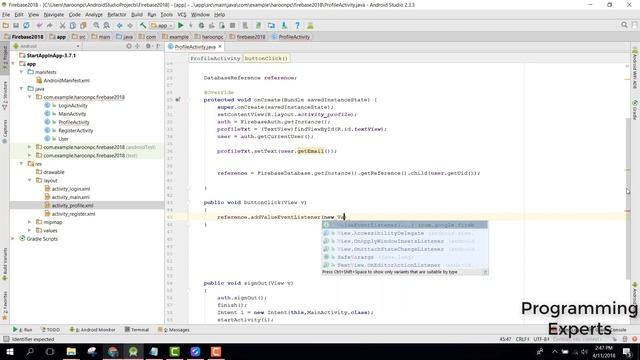This screenshot has width=640, height=360.
Task: Choose View.AccessibilityDelegate completion suggestion
Action: click(404, 233)
